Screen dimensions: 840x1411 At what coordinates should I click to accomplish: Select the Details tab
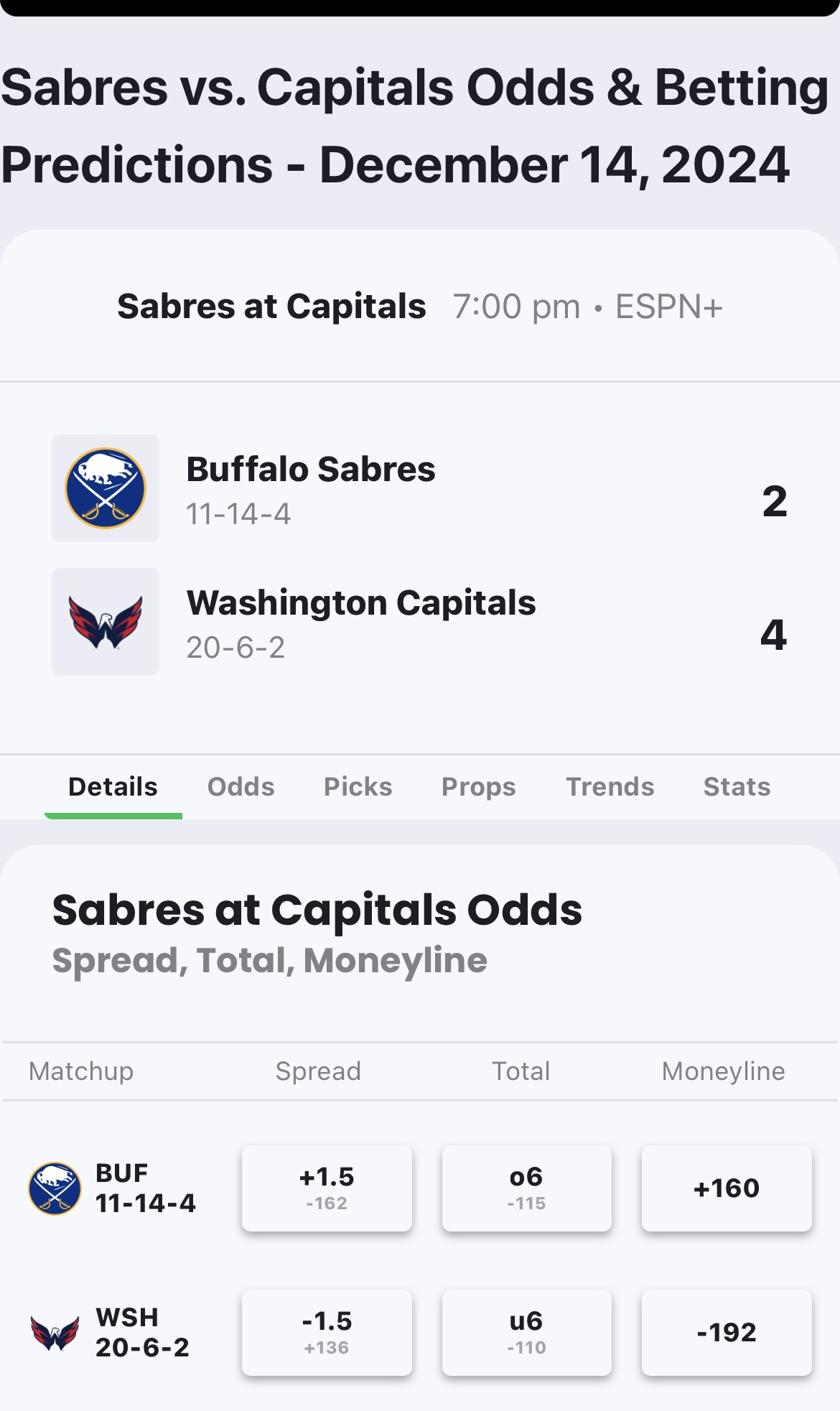pyautogui.click(x=113, y=787)
